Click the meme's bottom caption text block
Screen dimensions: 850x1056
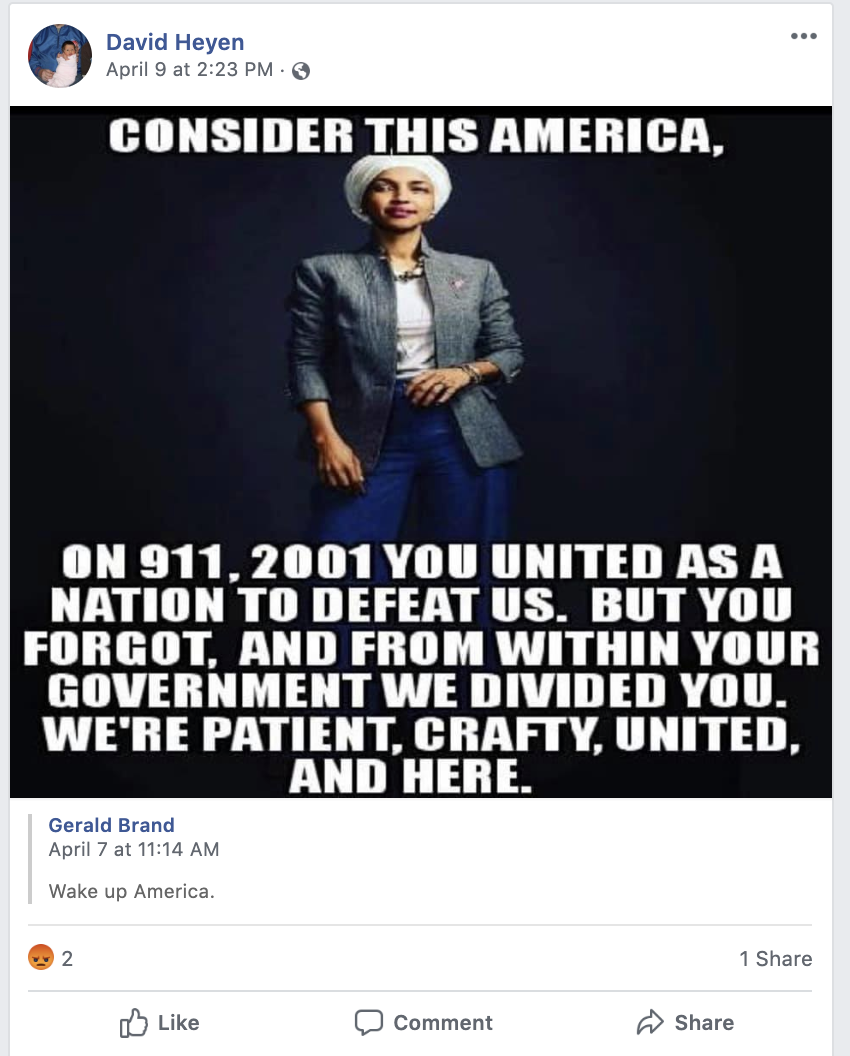(421, 669)
